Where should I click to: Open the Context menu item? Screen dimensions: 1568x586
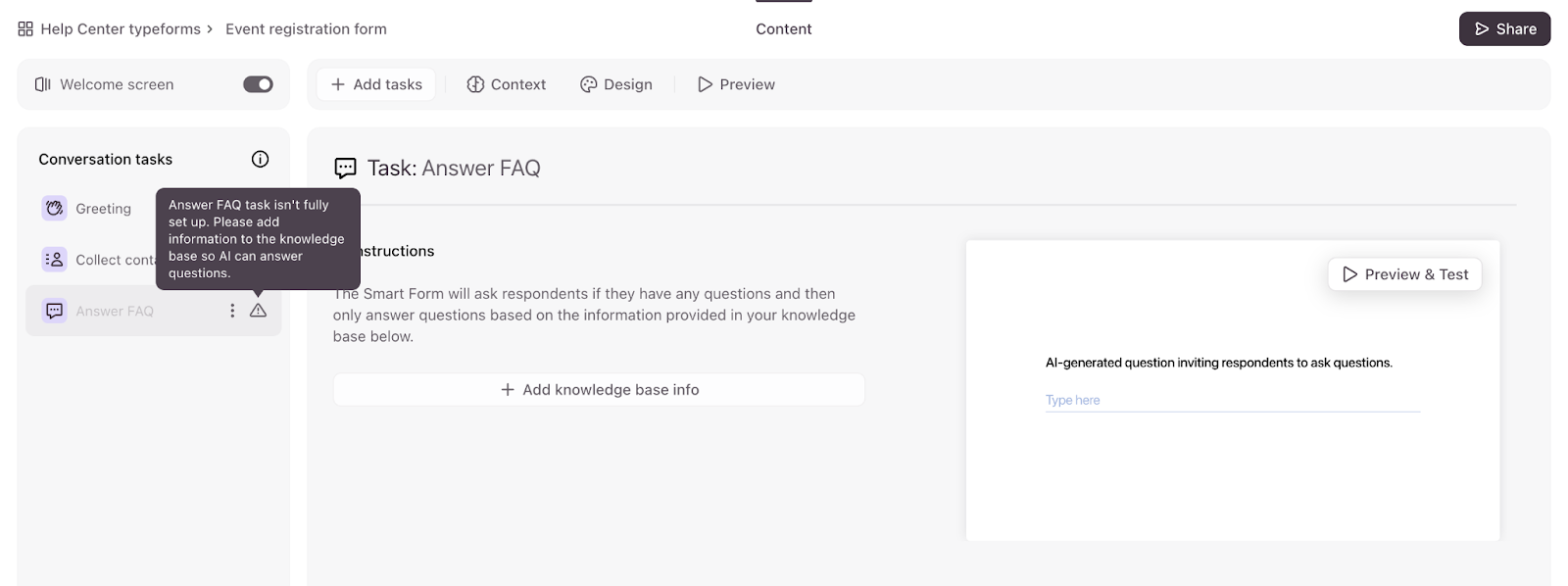coord(507,84)
